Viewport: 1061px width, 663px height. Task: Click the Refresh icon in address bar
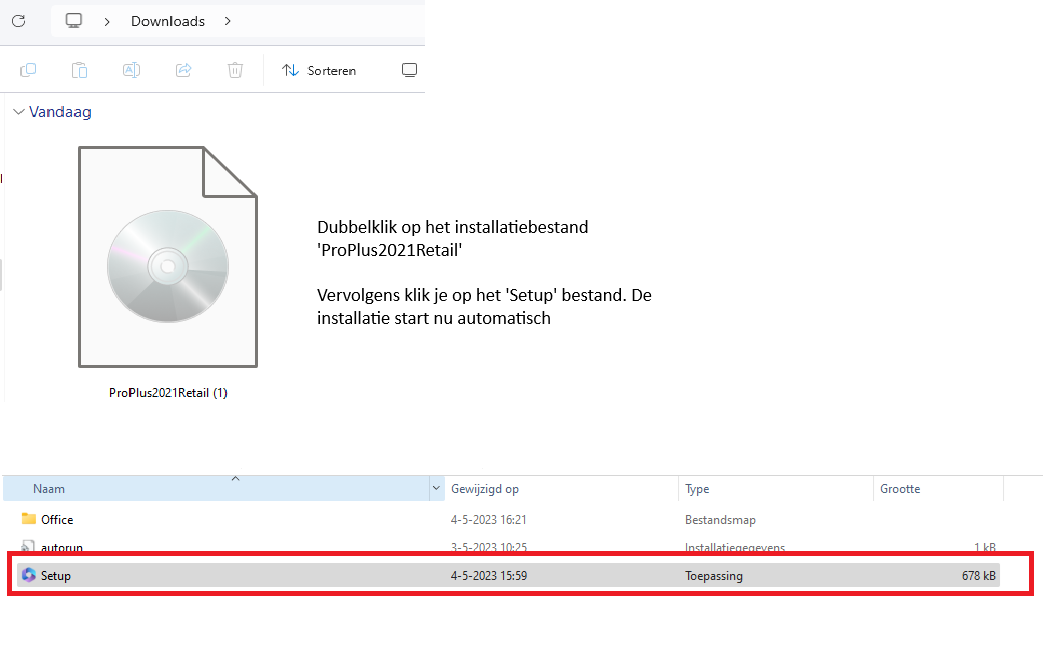pyautogui.click(x=18, y=21)
